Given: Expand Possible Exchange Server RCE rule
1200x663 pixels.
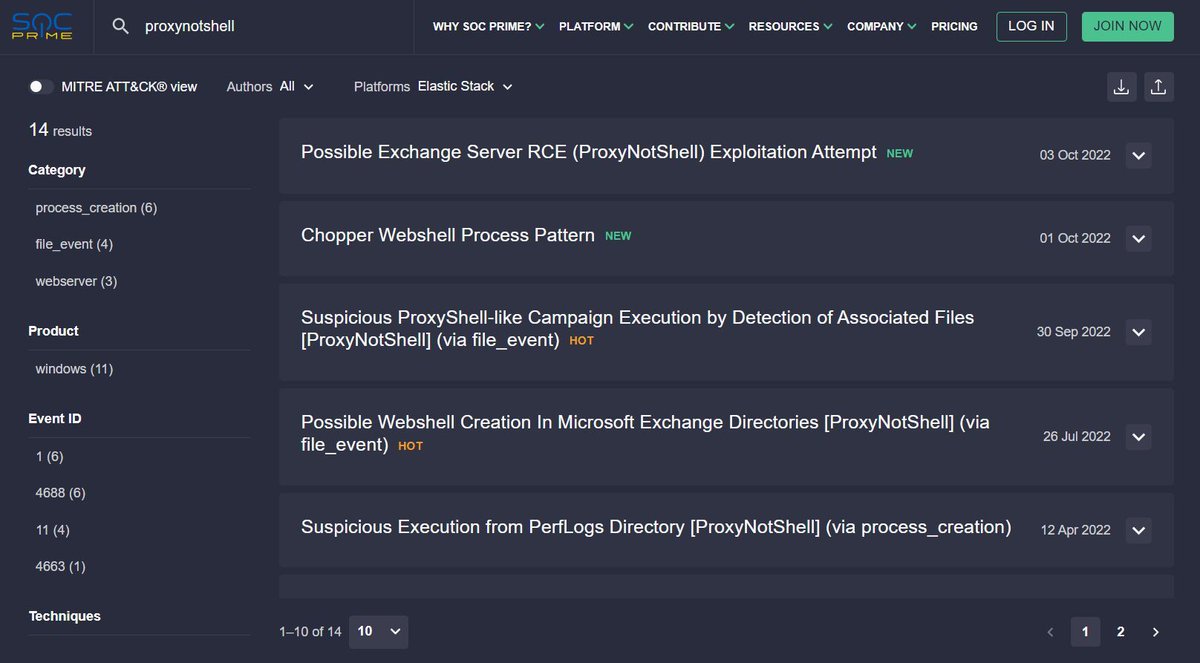Looking at the screenshot, I should tap(1139, 155).
